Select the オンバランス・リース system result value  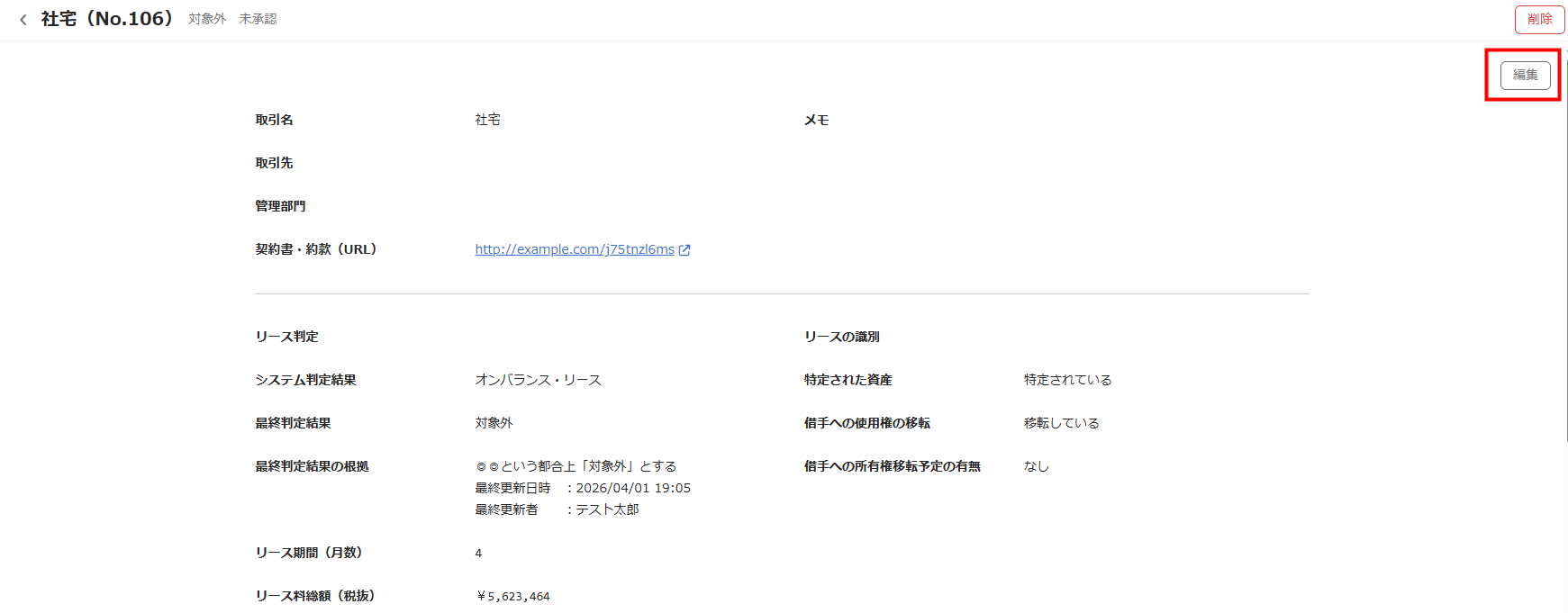tap(538, 380)
